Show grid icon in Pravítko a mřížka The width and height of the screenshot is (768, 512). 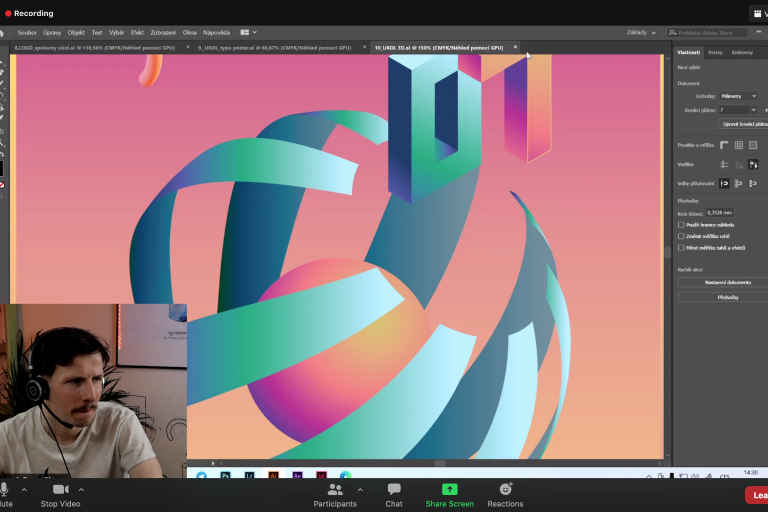point(739,145)
